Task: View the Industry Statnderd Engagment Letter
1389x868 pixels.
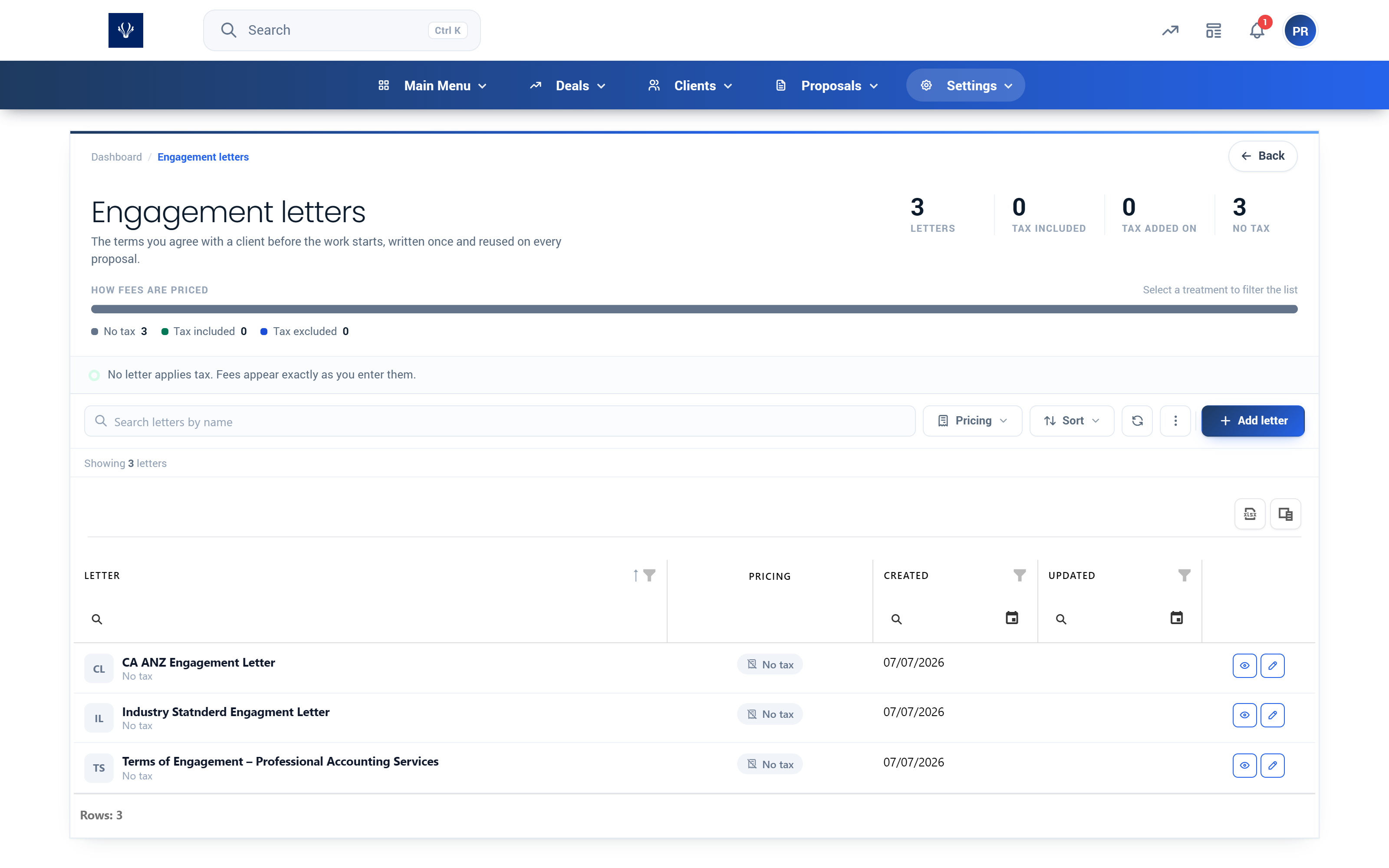Action: point(1244,715)
